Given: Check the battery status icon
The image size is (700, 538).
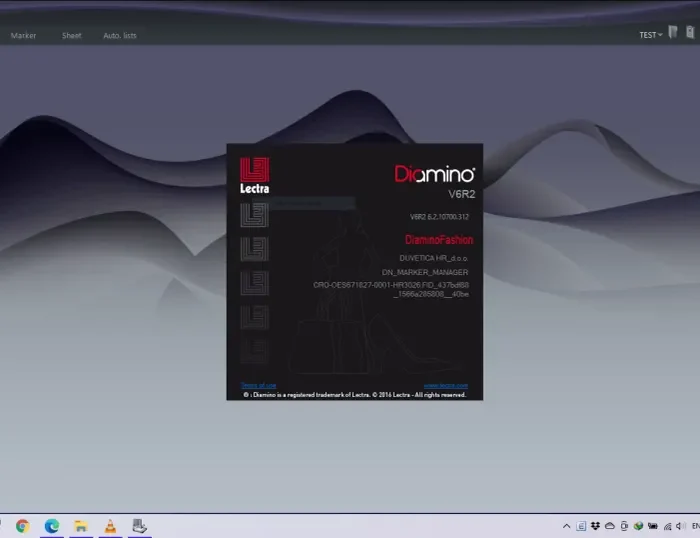Looking at the screenshot, I should pos(653,526).
